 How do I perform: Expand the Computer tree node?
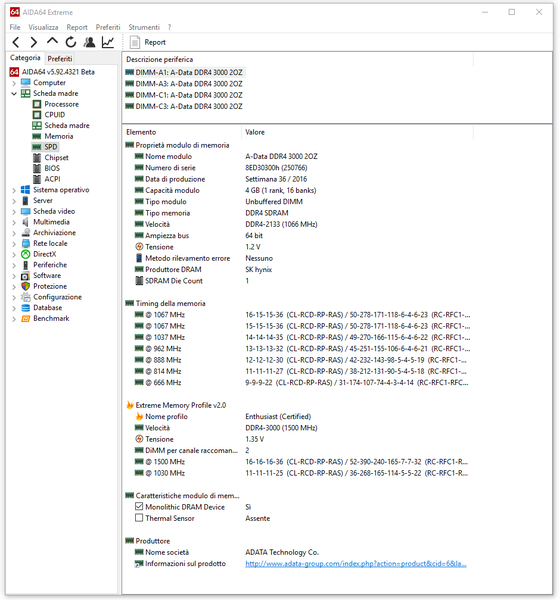pyautogui.click(x=14, y=83)
